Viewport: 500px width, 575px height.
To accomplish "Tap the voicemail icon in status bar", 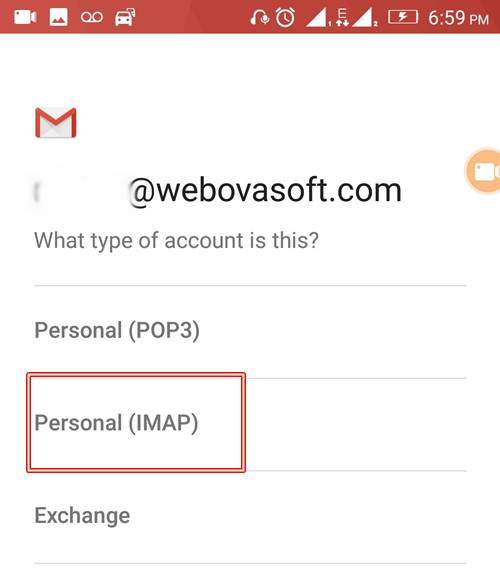I will pyautogui.click(x=92, y=17).
